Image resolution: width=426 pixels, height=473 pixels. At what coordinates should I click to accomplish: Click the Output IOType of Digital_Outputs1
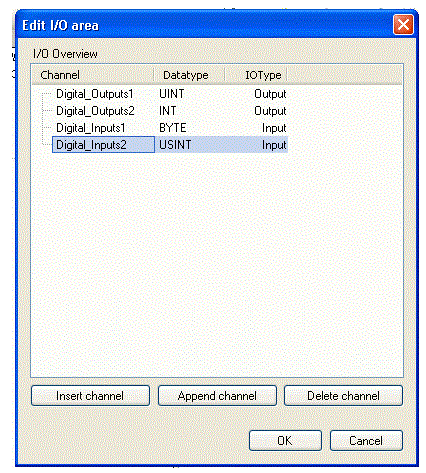click(270, 94)
